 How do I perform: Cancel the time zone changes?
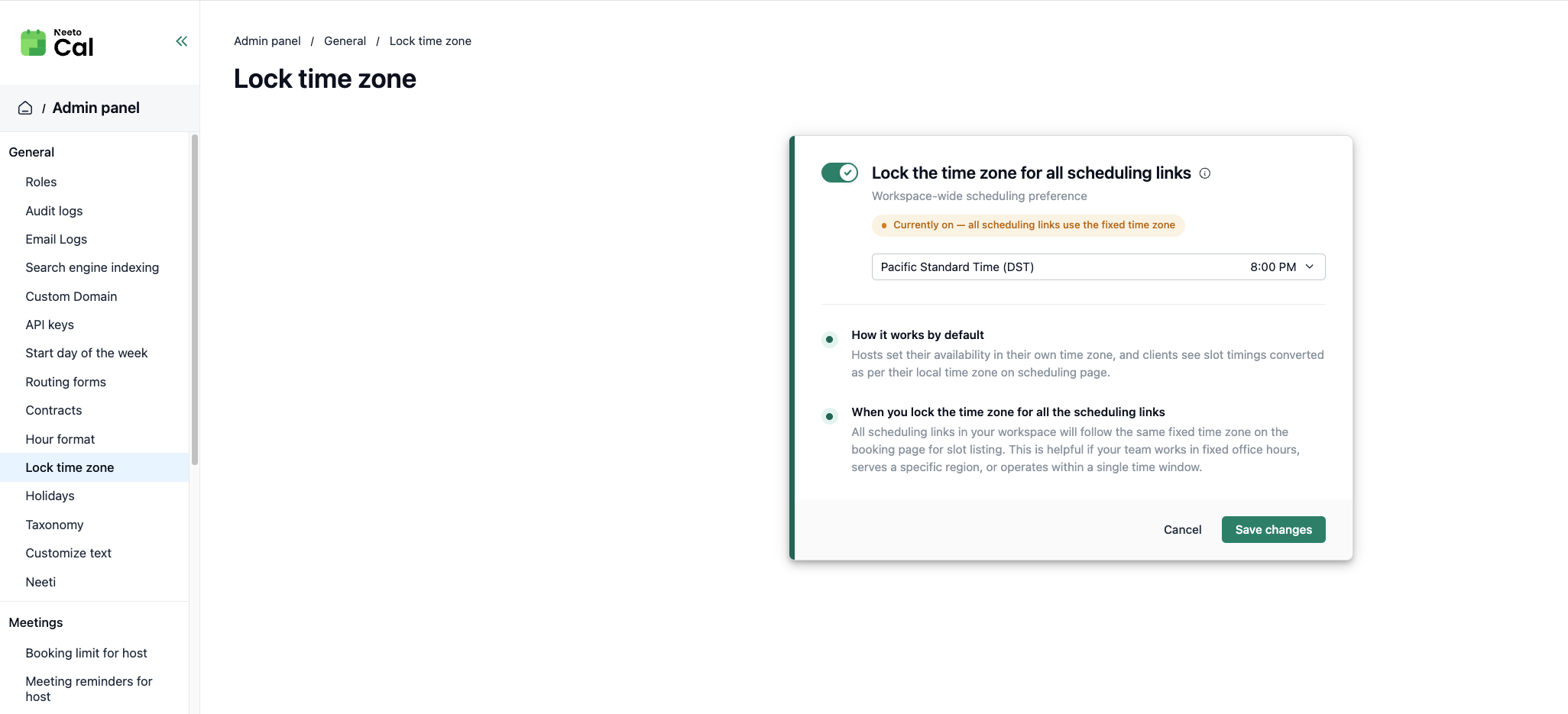tap(1182, 530)
